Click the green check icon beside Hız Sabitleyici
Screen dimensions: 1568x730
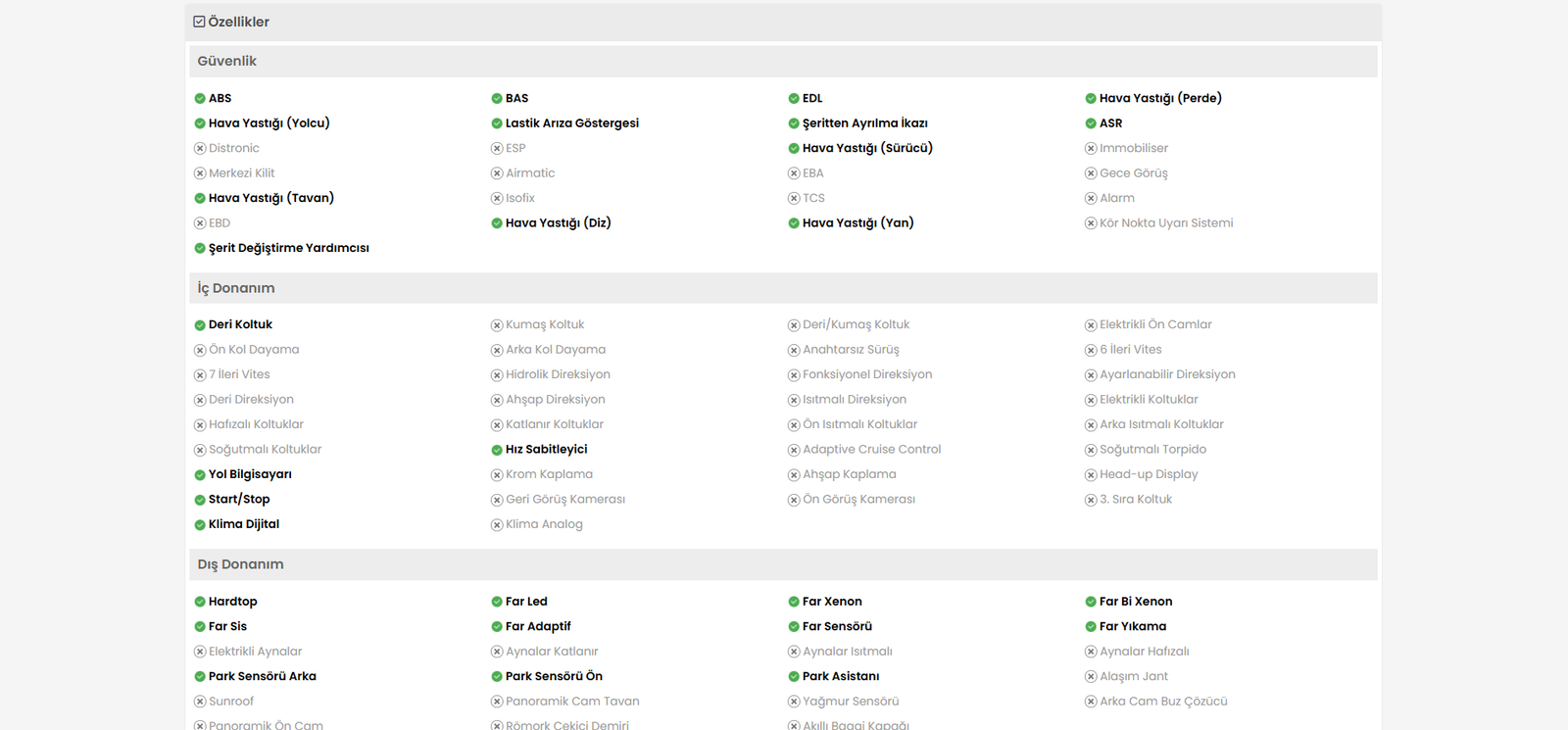pos(497,450)
